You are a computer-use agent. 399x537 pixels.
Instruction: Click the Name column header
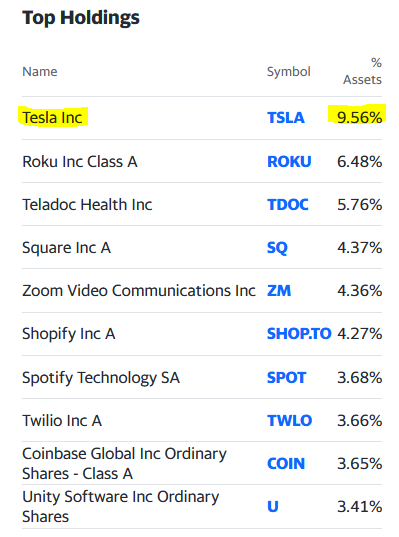click(40, 72)
